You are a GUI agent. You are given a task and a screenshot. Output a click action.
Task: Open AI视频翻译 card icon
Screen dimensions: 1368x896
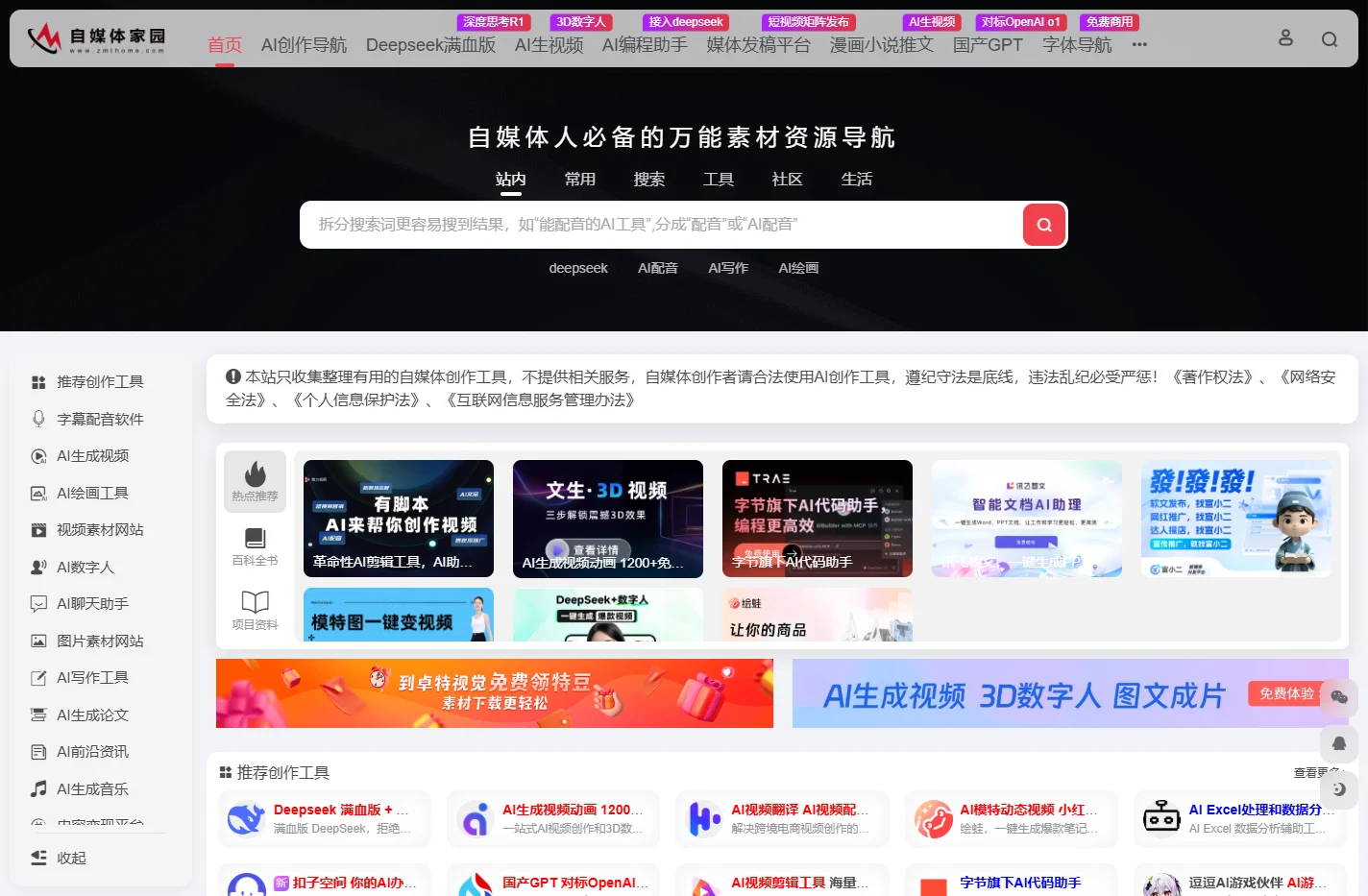[704, 819]
